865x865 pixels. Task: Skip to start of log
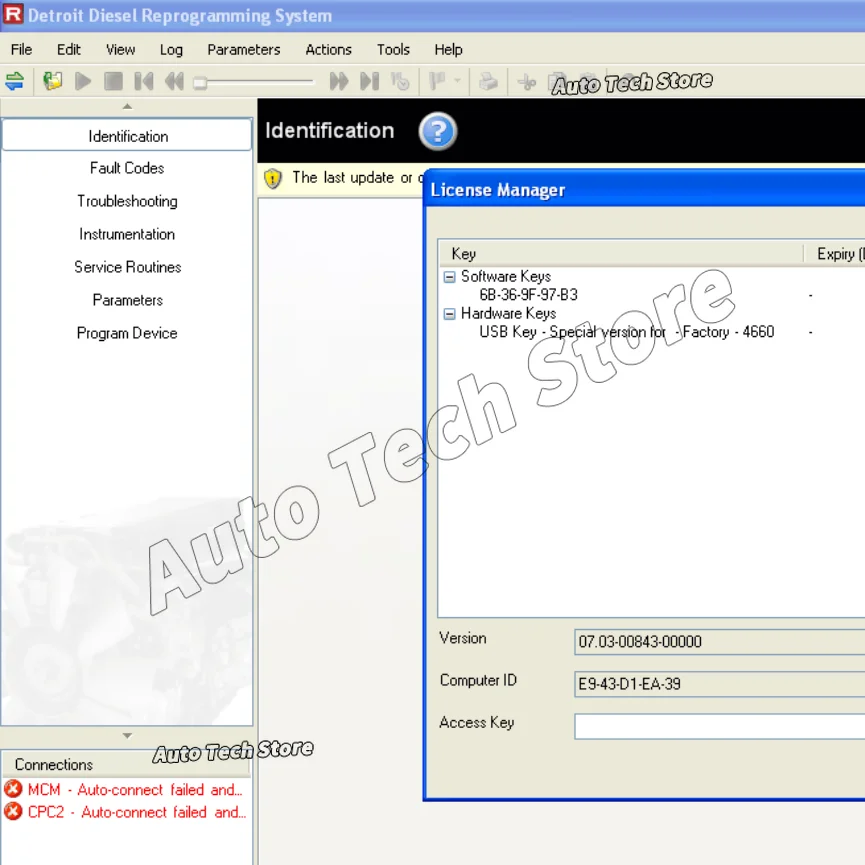point(143,82)
